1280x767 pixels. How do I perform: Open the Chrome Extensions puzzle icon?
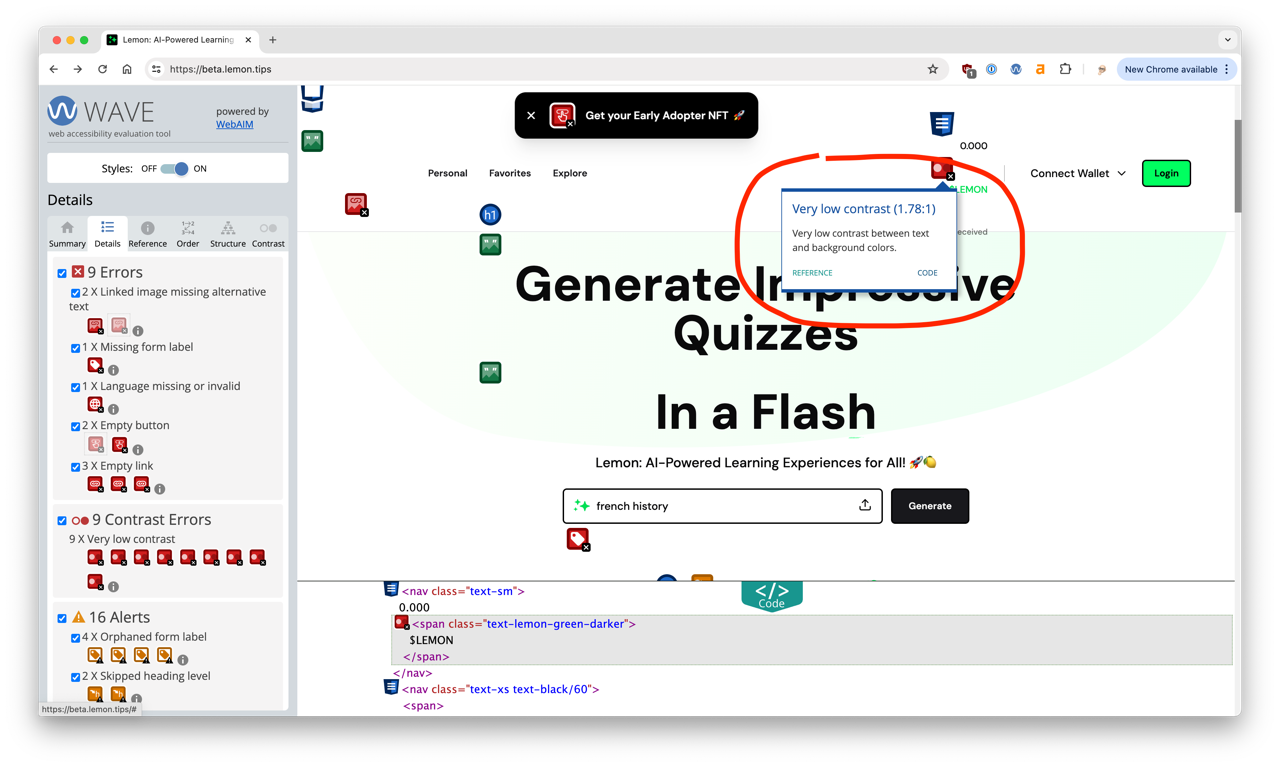[1065, 69]
